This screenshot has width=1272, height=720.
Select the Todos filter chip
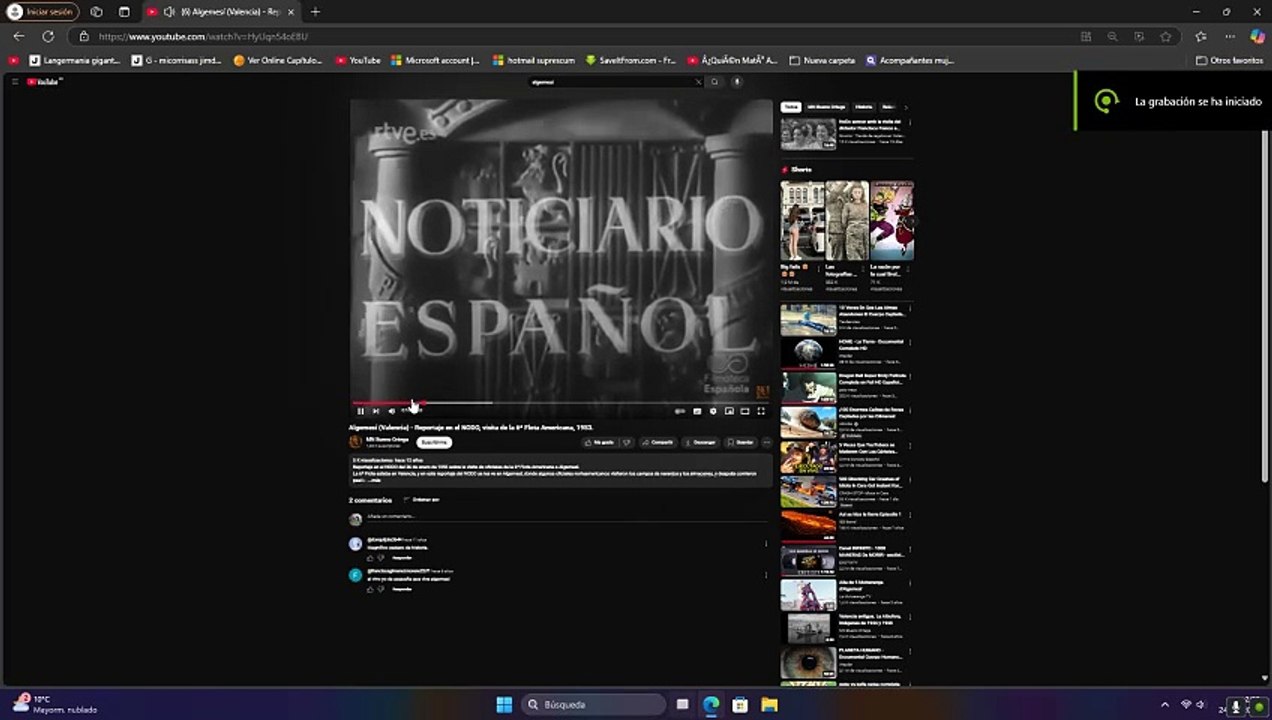click(x=791, y=107)
